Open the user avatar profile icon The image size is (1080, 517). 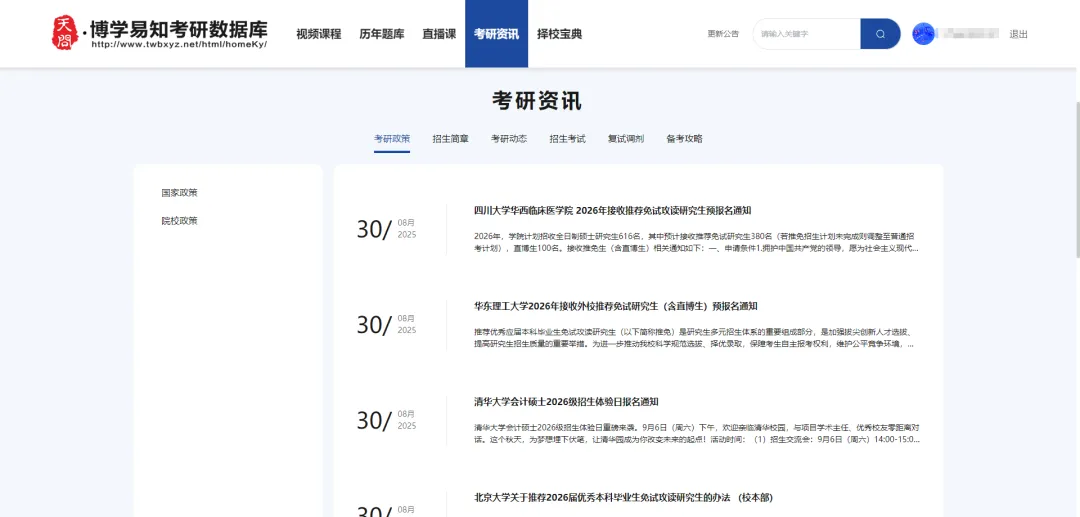[924, 34]
